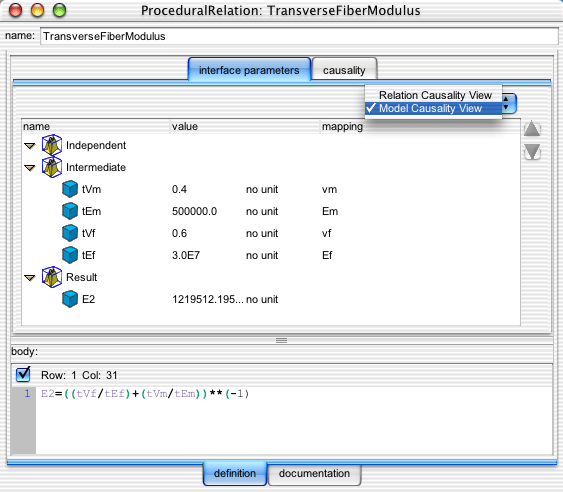Select the tEf parameter cube icon

click(70, 255)
